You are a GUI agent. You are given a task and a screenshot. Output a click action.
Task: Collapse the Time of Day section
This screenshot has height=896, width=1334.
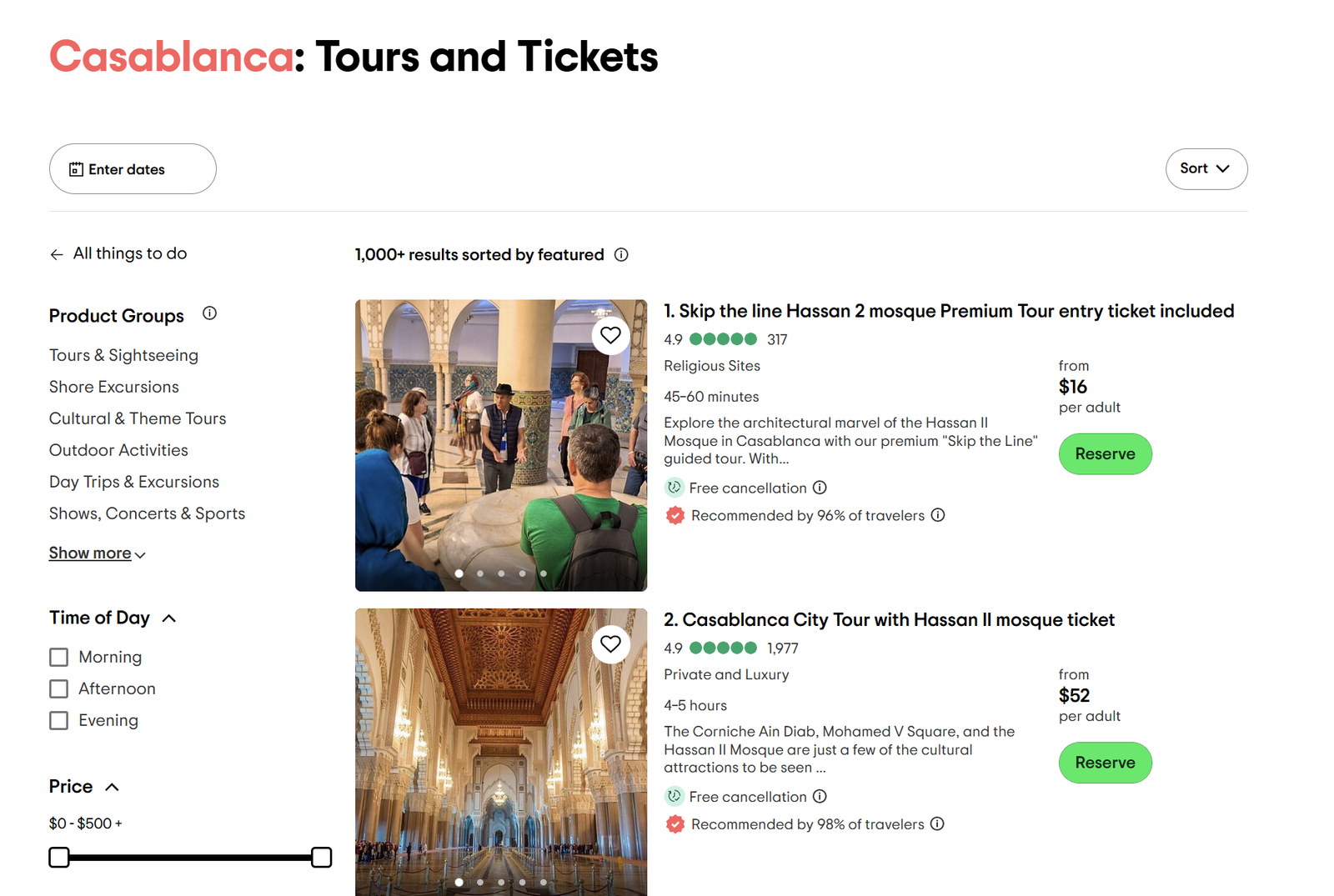169,618
